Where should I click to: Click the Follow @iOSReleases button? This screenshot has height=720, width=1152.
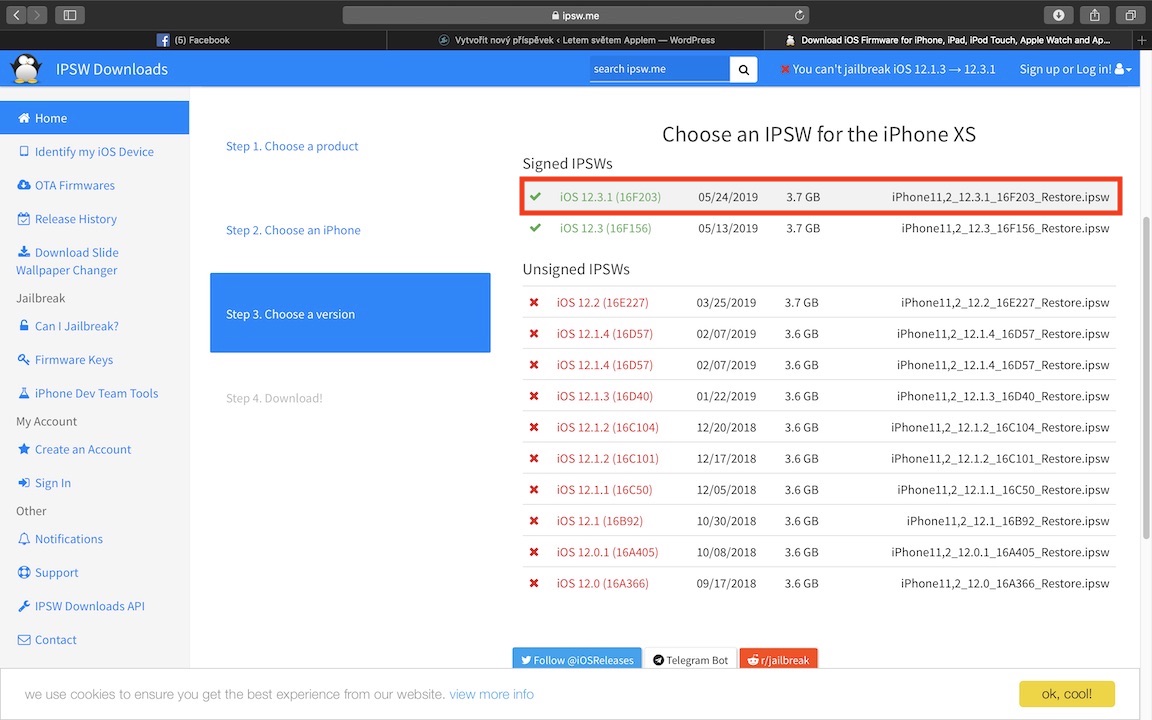[x=577, y=659]
